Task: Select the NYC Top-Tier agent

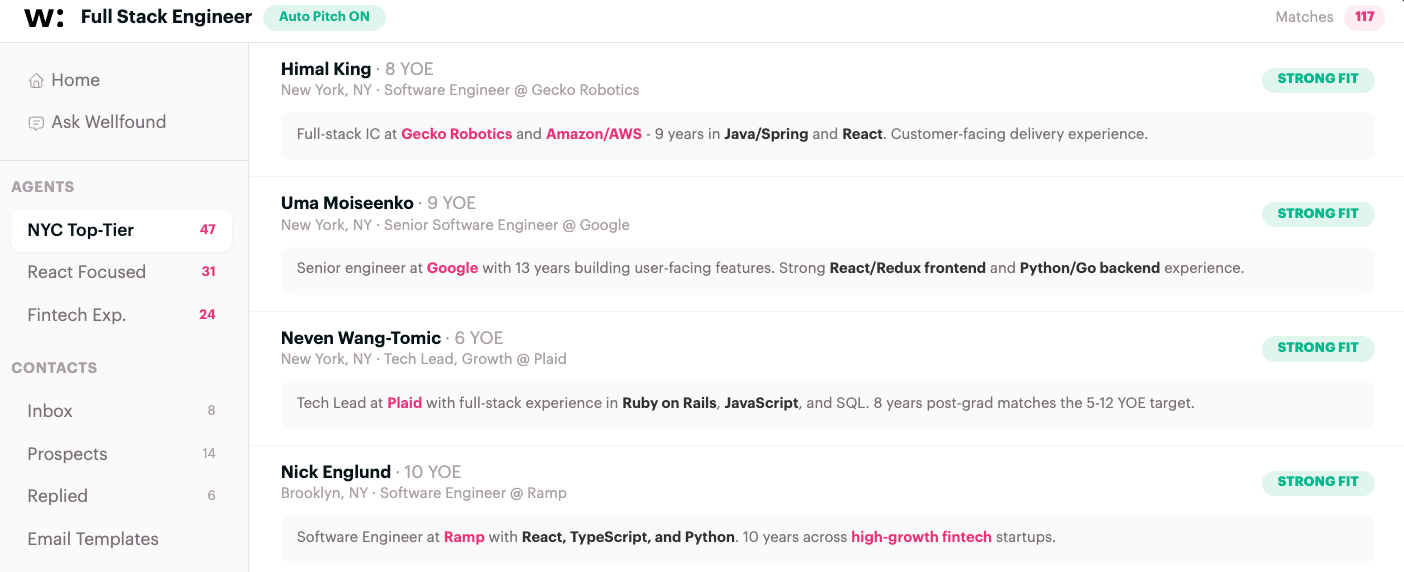Action: point(121,230)
